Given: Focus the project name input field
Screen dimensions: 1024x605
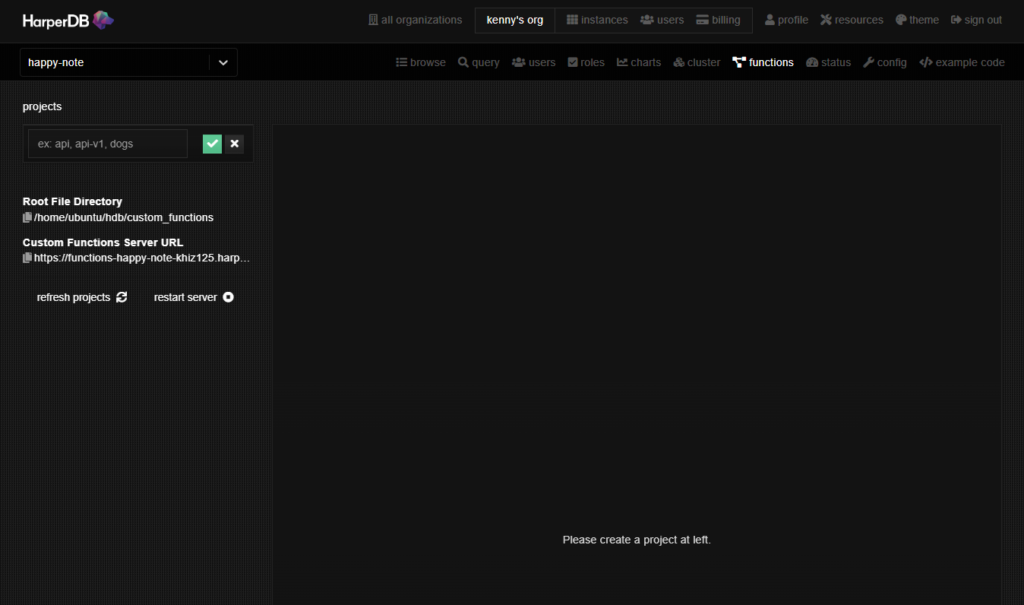Looking at the screenshot, I should (x=108, y=144).
